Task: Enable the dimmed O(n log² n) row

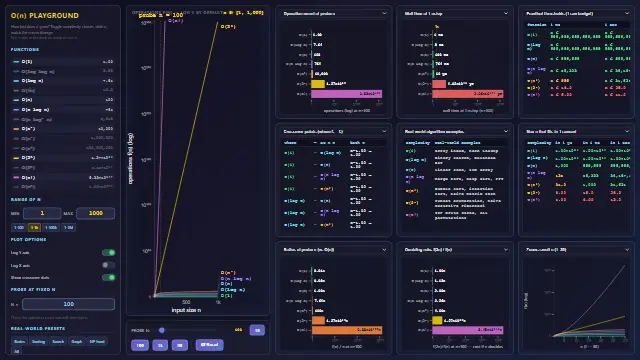Action: (x=63, y=119)
